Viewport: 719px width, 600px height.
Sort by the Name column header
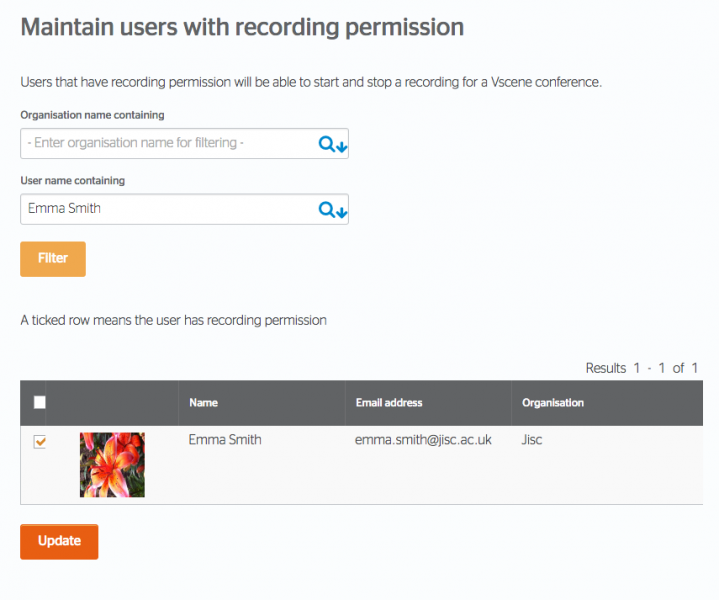click(x=204, y=403)
